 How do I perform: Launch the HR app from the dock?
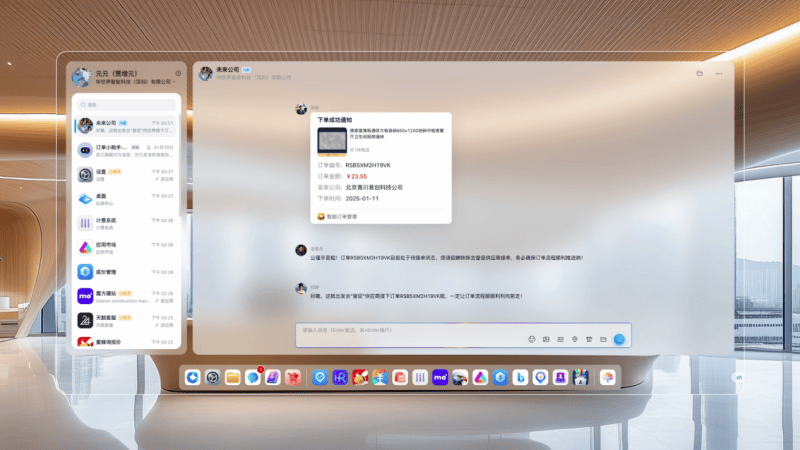[x=340, y=377]
